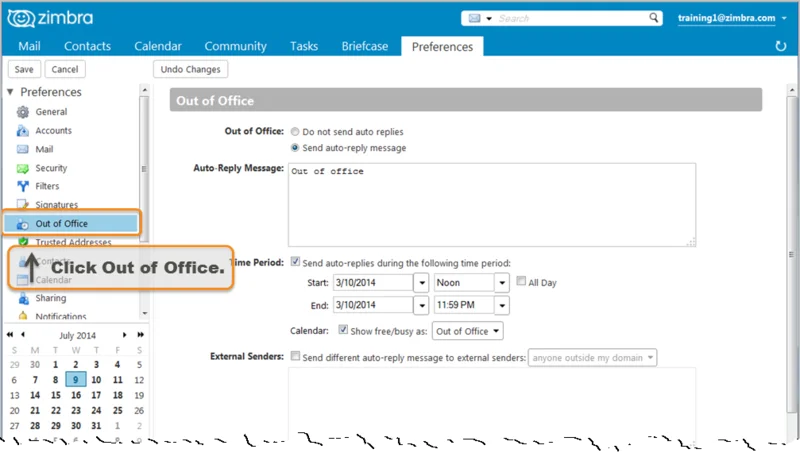Select the Out of Office icon in sidebar

click(23, 224)
